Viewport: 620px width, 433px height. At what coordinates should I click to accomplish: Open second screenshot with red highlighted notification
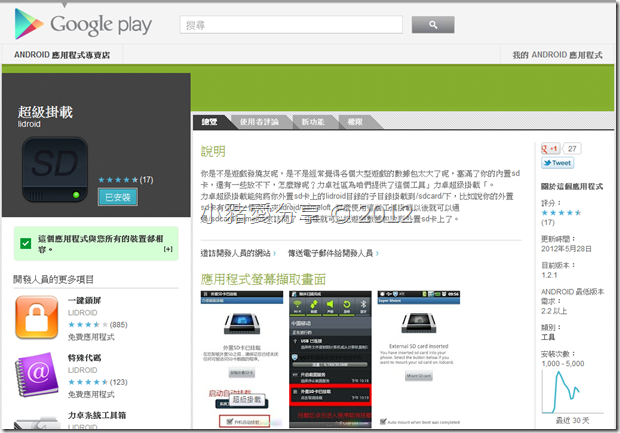[331, 359]
